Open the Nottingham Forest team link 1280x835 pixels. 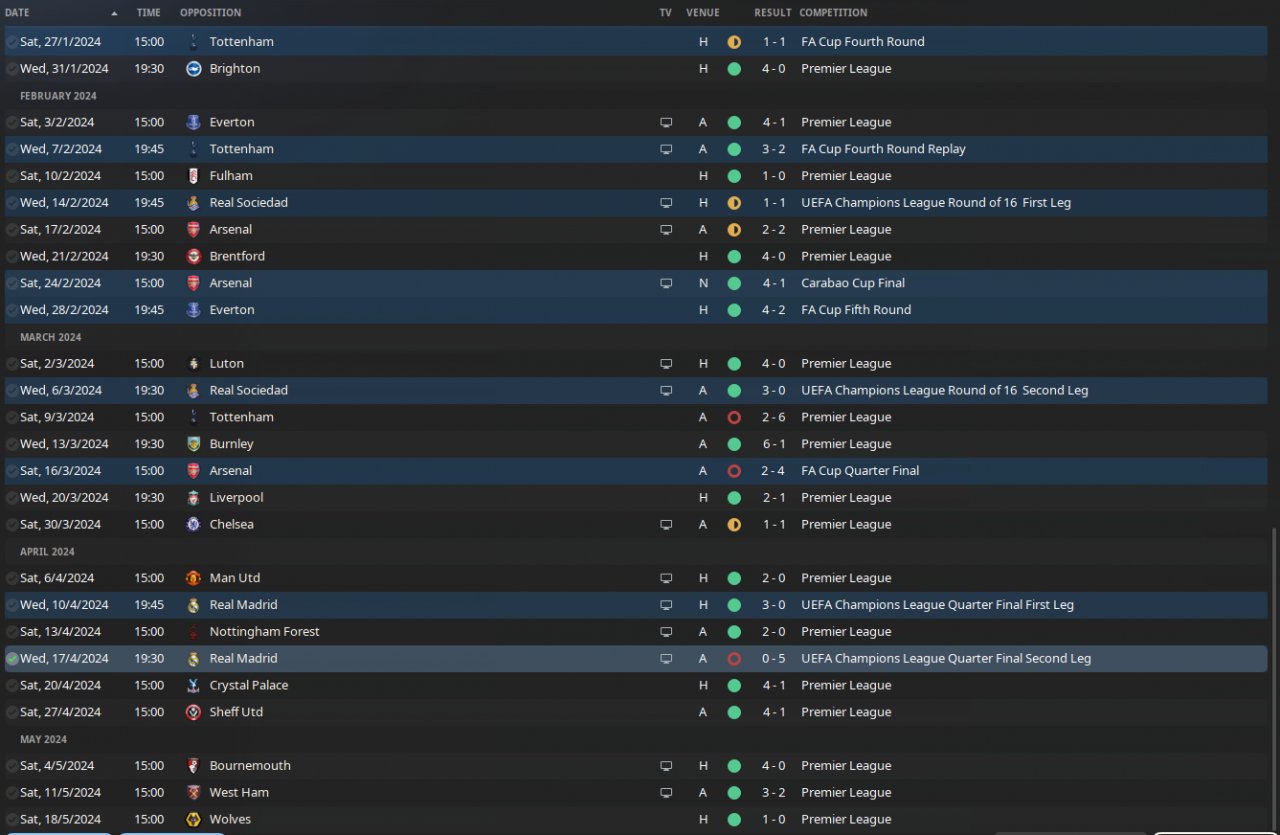point(264,632)
